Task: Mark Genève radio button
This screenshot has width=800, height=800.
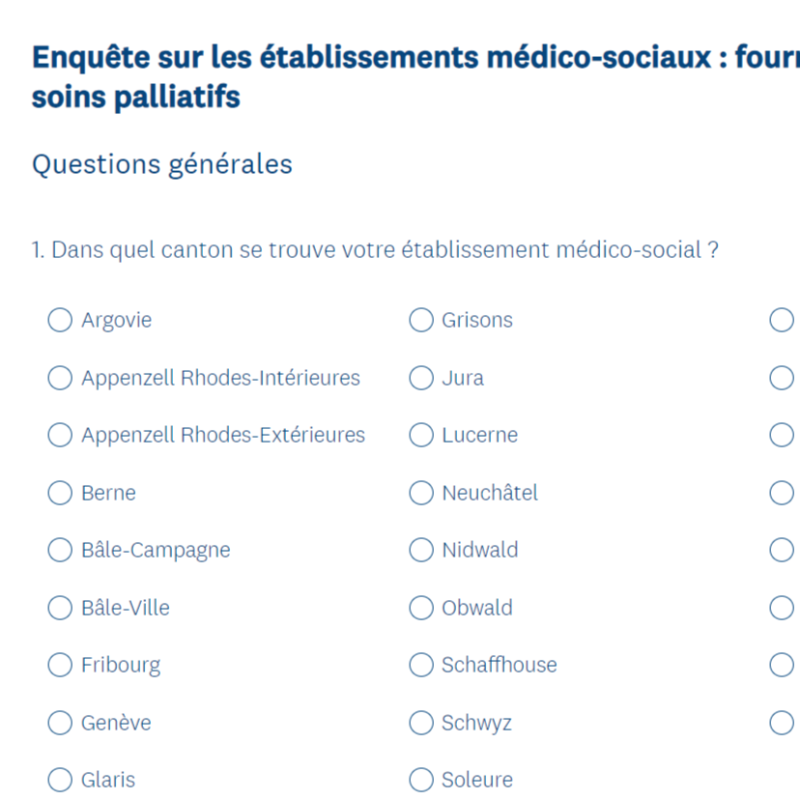Action: (60, 722)
